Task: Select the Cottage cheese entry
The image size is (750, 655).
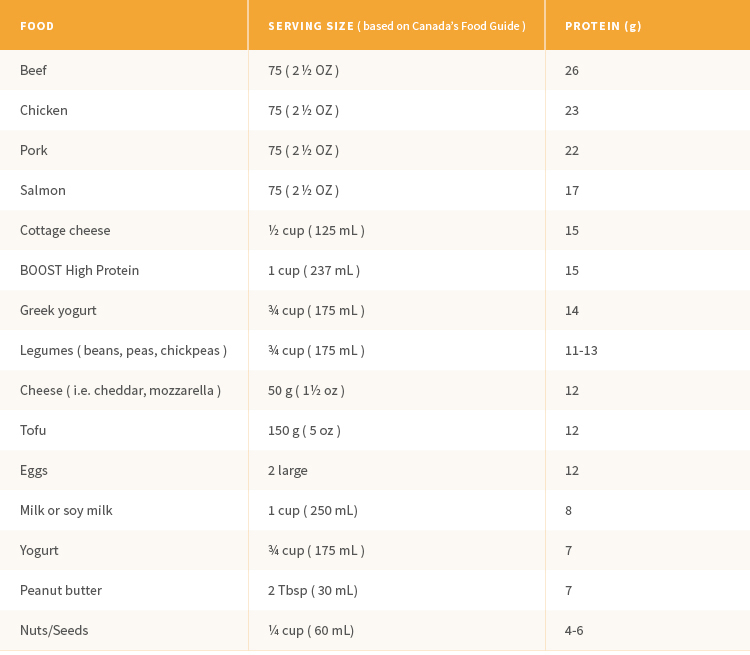Action: pos(65,230)
